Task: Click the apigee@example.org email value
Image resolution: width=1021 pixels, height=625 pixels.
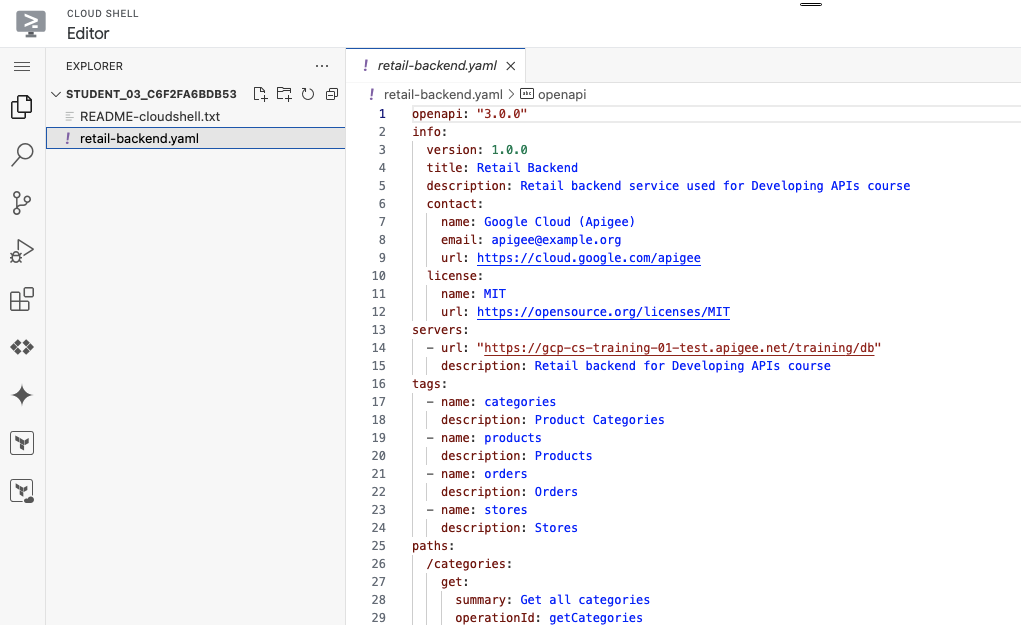Action: point(556,240)
